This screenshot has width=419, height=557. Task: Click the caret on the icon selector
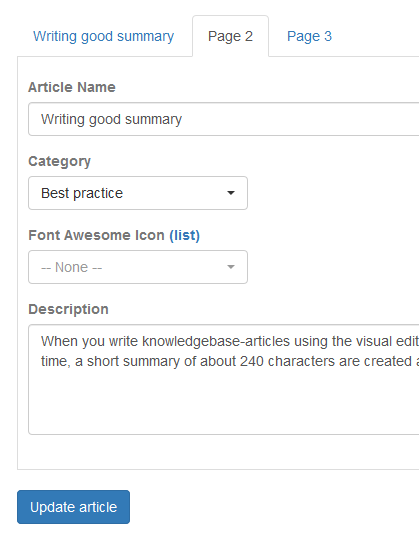click(x=231, y=267)
